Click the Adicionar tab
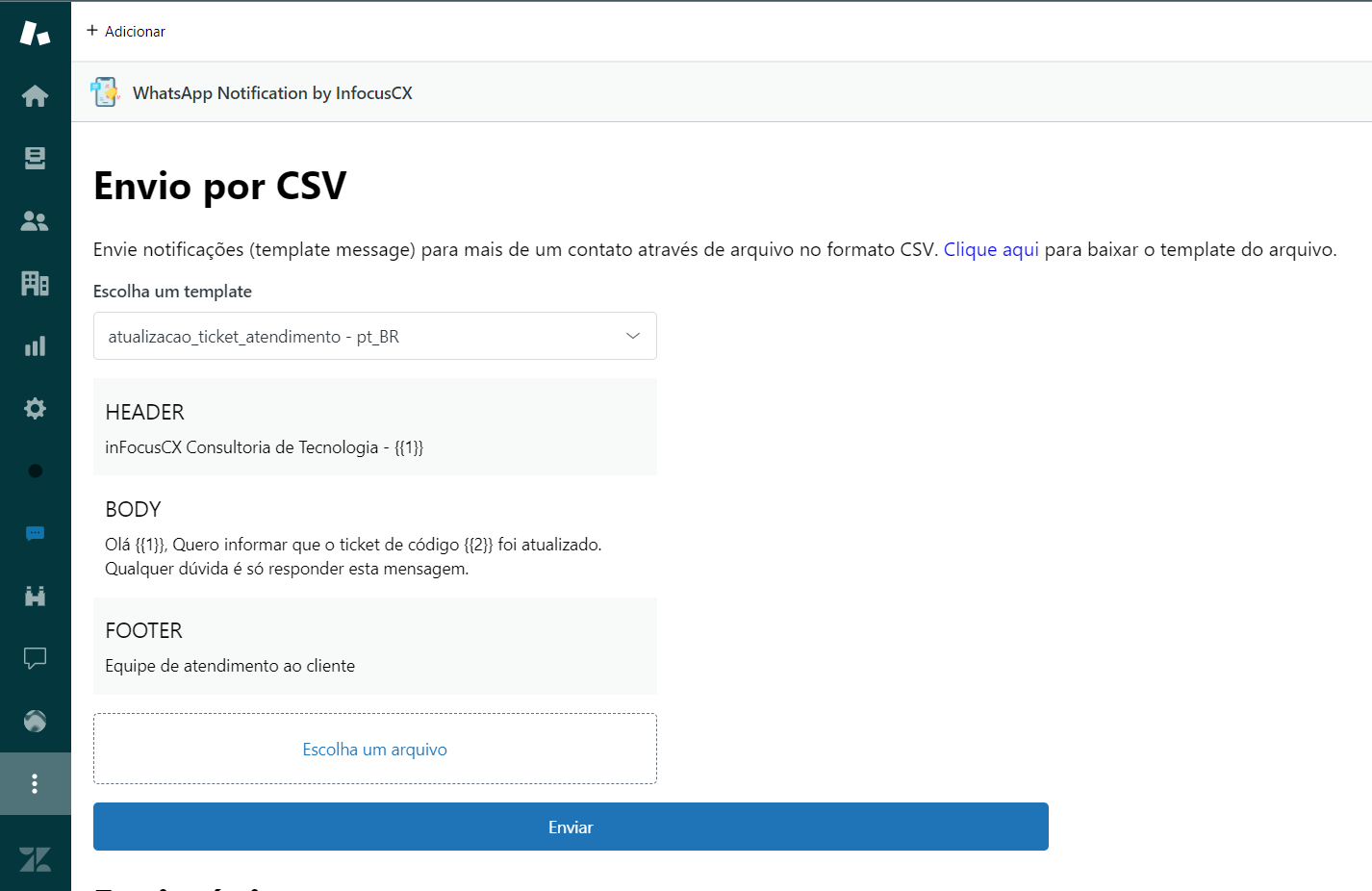Image resolution: width=1372 pixels, height=891 pixels. (x=126, y=31)
